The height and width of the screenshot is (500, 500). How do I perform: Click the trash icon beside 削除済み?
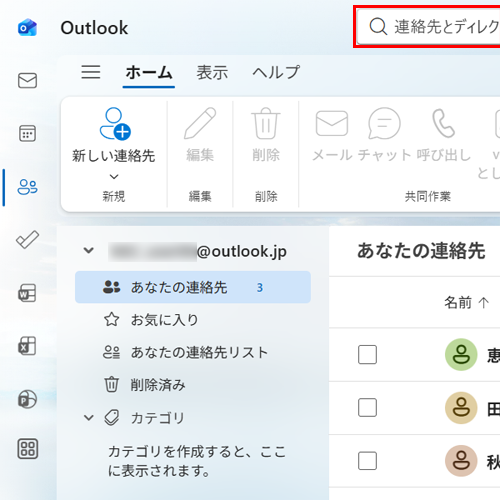coord(111,384)
